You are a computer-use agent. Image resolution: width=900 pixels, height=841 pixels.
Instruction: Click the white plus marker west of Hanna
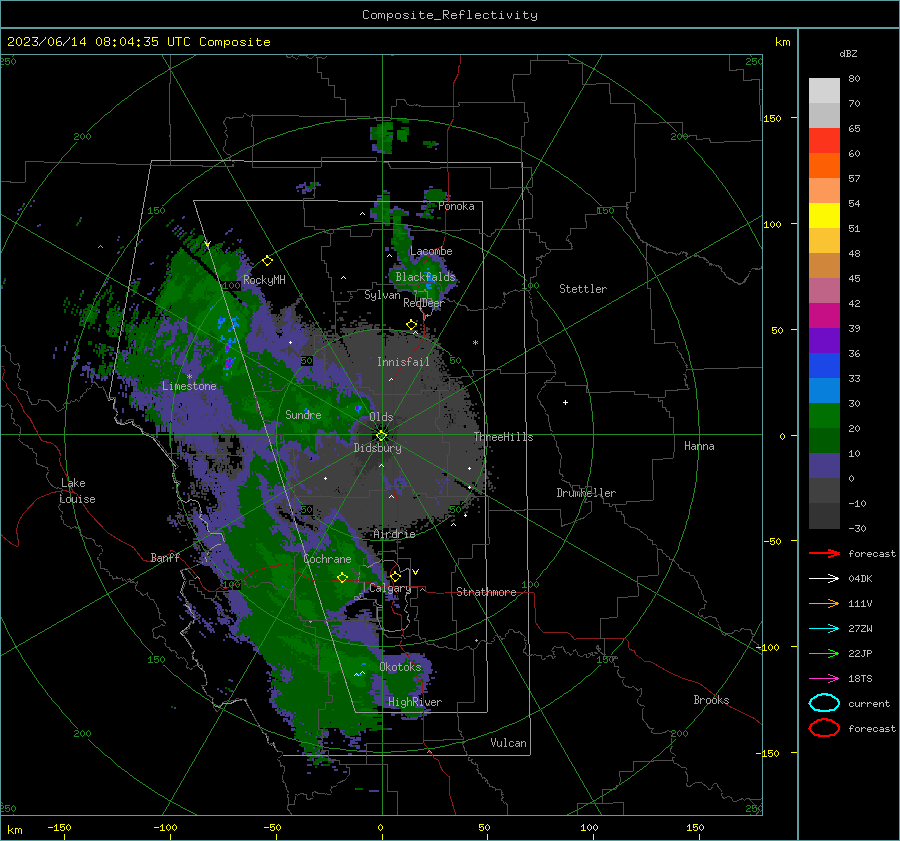(565, 402)
